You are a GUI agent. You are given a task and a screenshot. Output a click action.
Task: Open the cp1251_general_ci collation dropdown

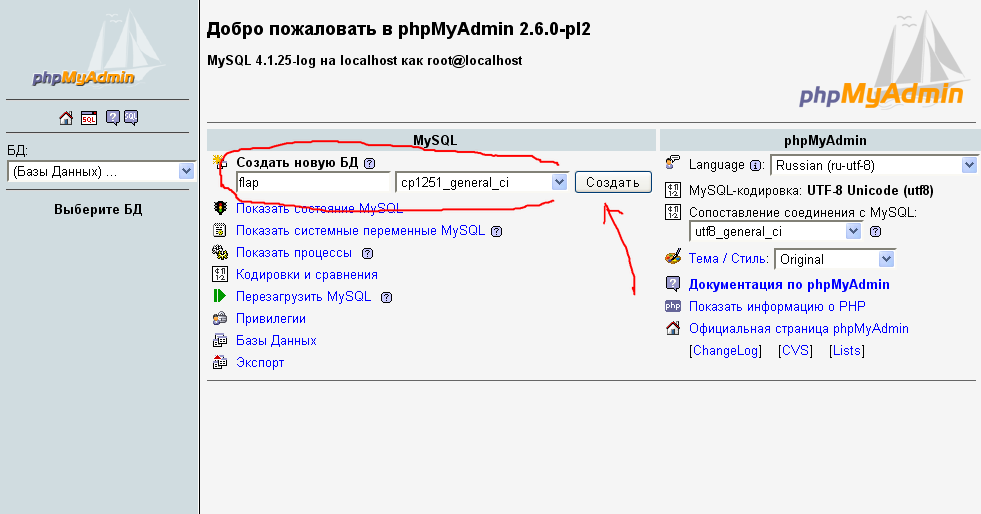coord(481,183)
